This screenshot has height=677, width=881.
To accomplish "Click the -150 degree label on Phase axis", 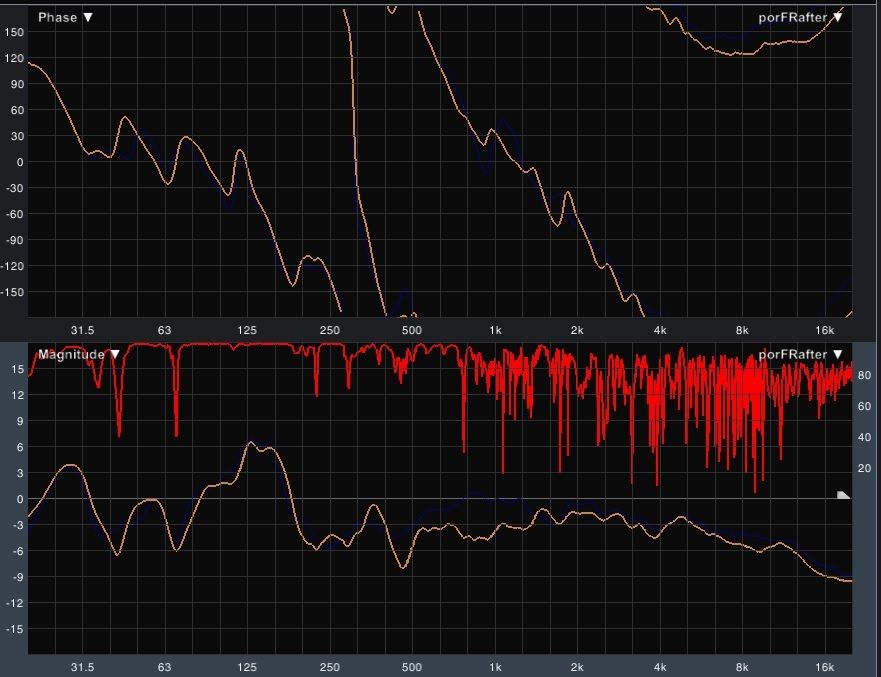I will (x=13, y=292).
